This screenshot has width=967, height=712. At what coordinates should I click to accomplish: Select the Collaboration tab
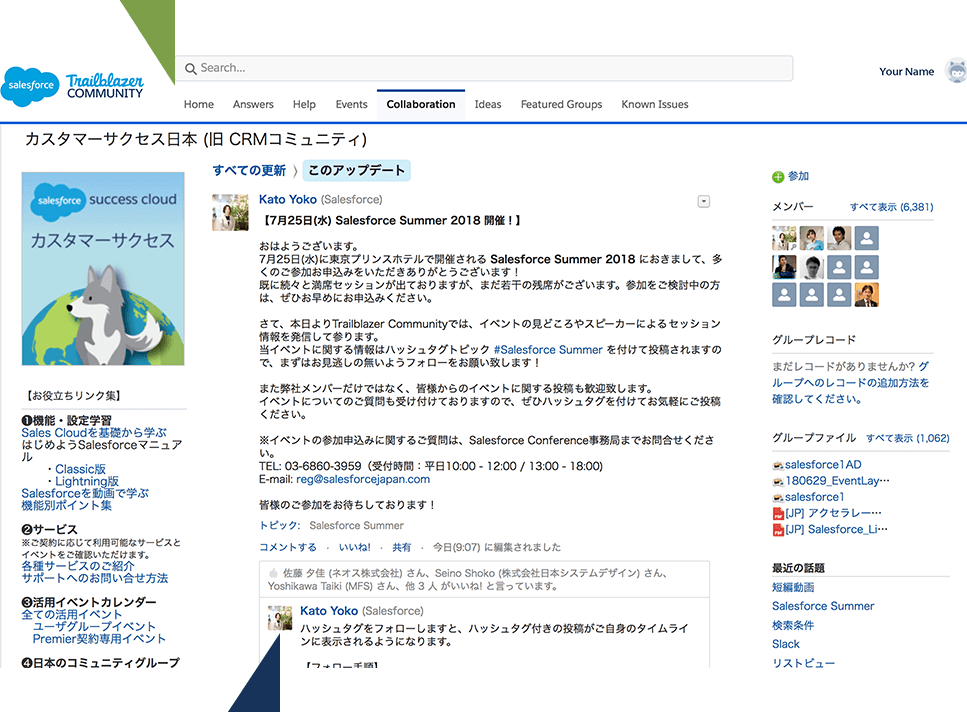tap(421, 104)
